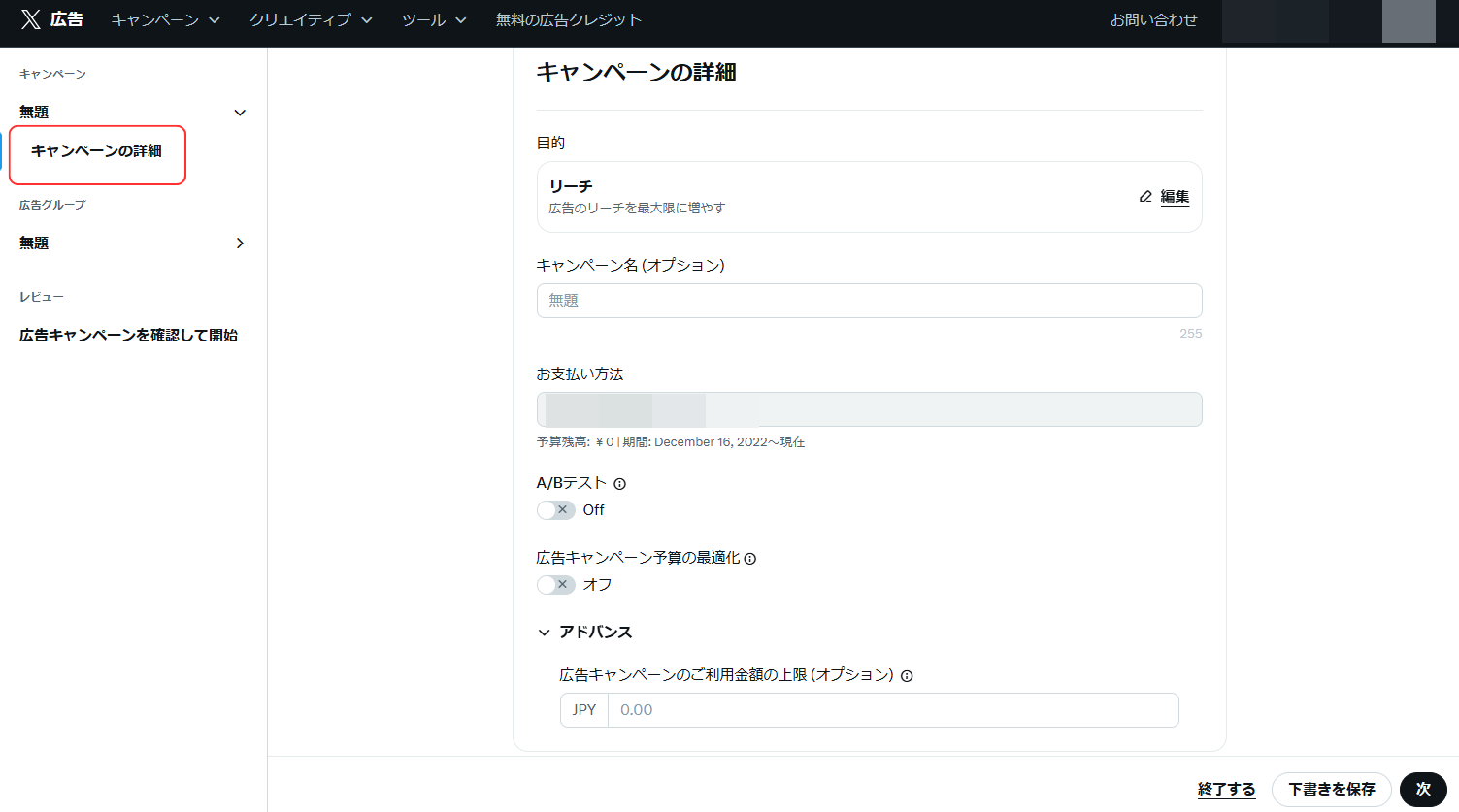Turn on the campaign budget optimization toggle
The image size is (1459, 812).
pyautogui.click(x=555, y=584)
